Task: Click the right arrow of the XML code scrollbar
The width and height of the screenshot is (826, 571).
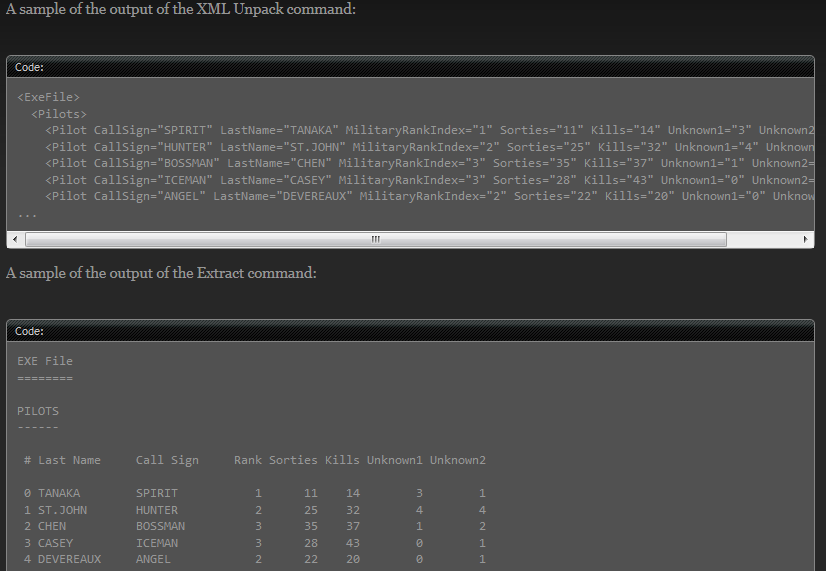Action: click(806, 240)
